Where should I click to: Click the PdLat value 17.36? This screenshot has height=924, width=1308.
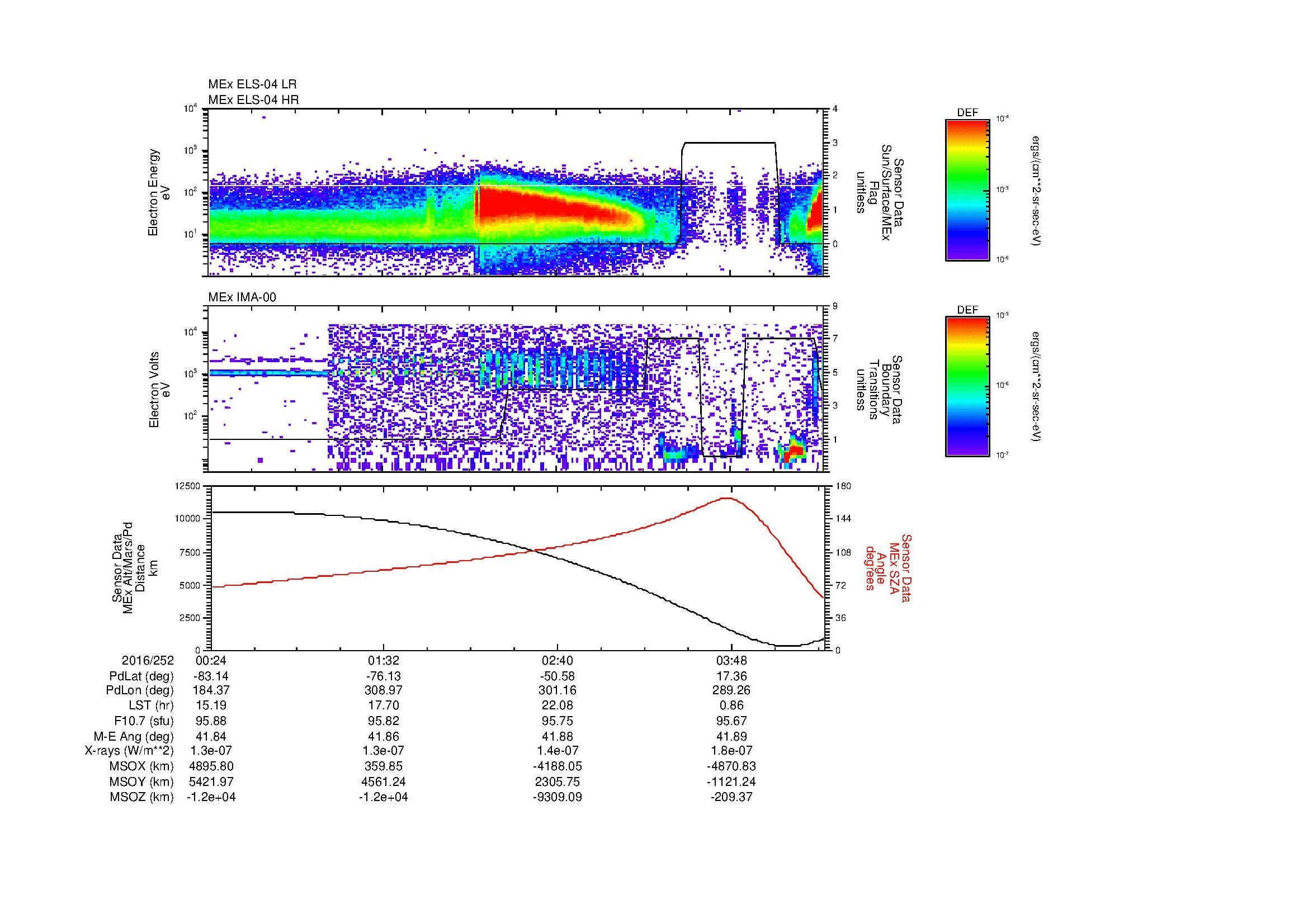[731, 676]
